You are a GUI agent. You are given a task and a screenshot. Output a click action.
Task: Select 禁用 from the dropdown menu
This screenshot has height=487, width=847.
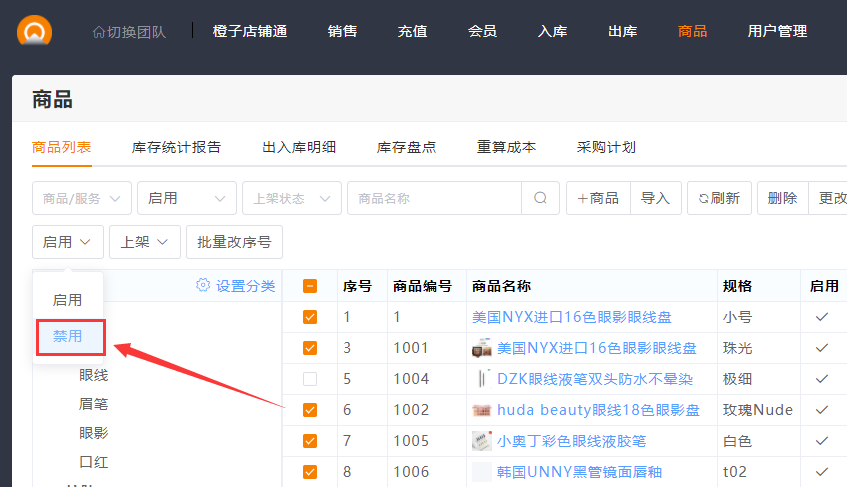[68, 337]
